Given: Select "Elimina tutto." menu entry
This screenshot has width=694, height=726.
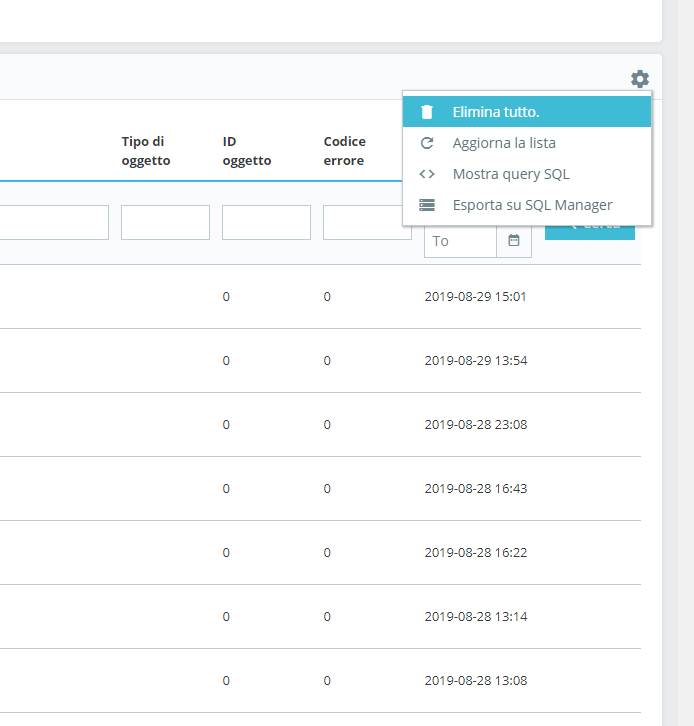Looking at the screenshot, I should click(x=527, y=112).
